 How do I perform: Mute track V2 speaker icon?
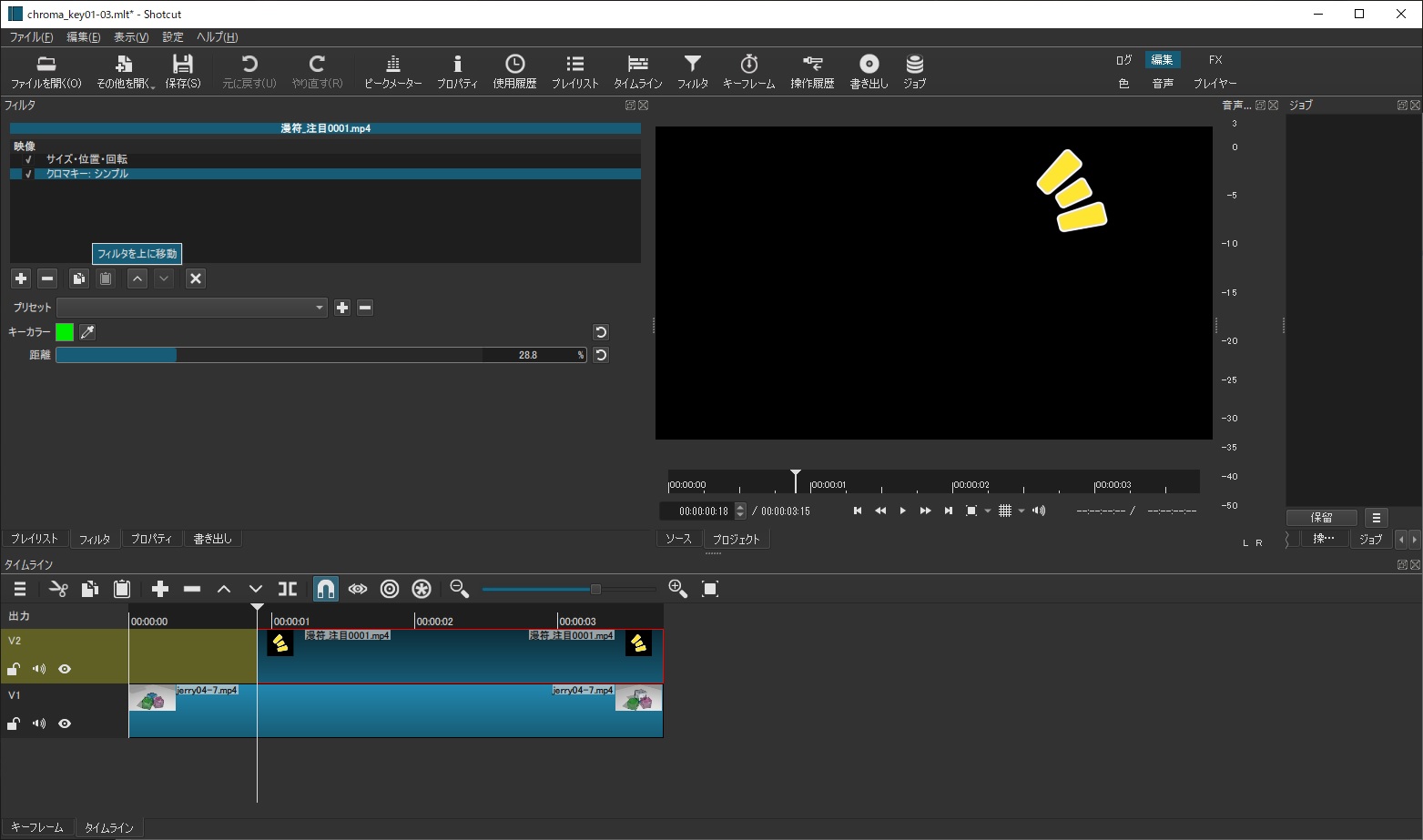tap(39, 669)
